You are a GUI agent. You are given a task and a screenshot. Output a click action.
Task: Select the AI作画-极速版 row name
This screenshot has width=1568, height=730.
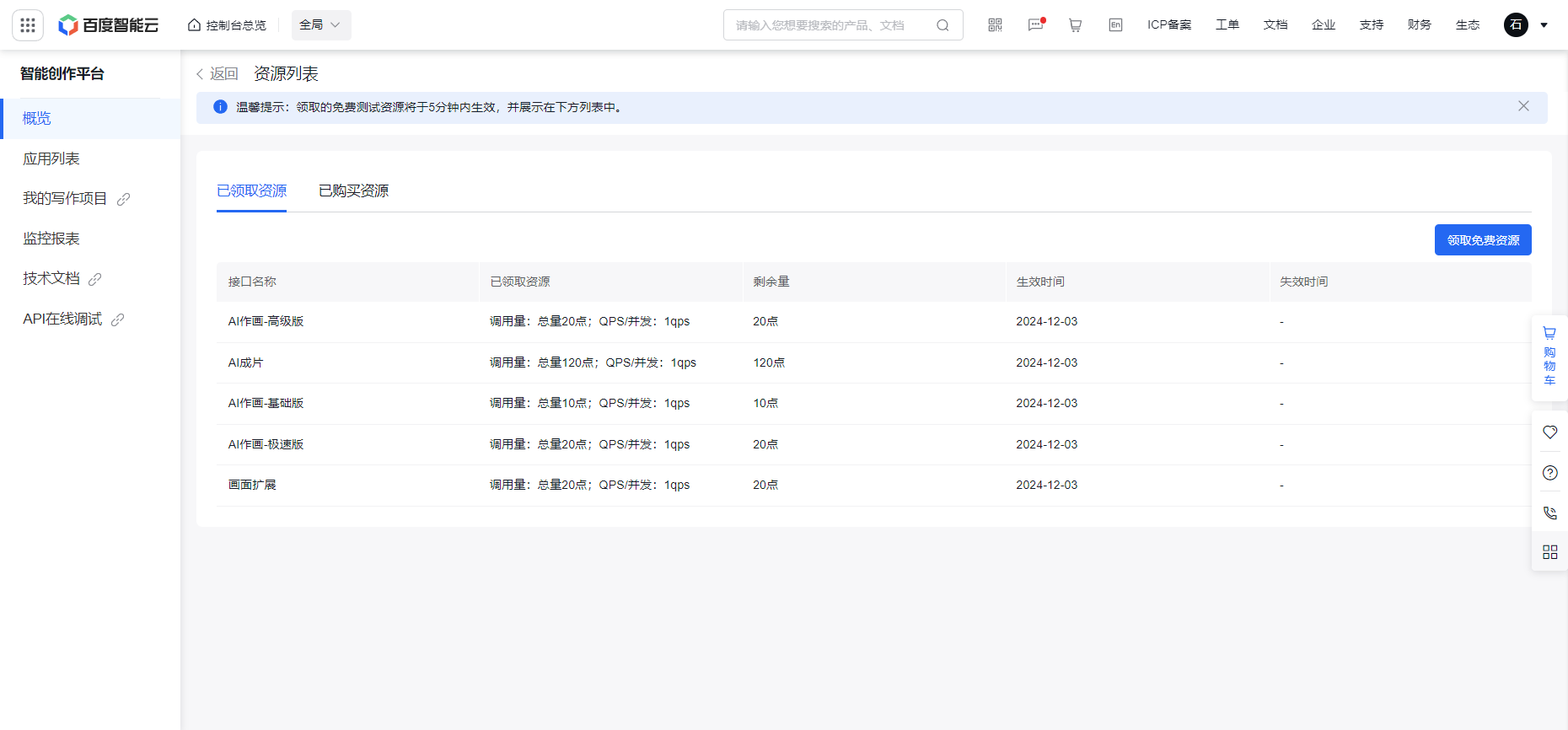point(266,445)
